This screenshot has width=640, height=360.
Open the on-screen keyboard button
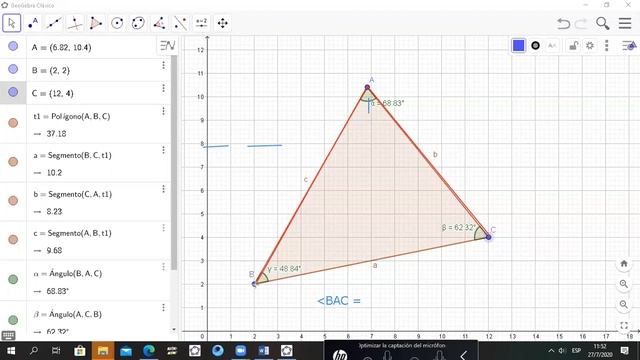tap(8, 336)
